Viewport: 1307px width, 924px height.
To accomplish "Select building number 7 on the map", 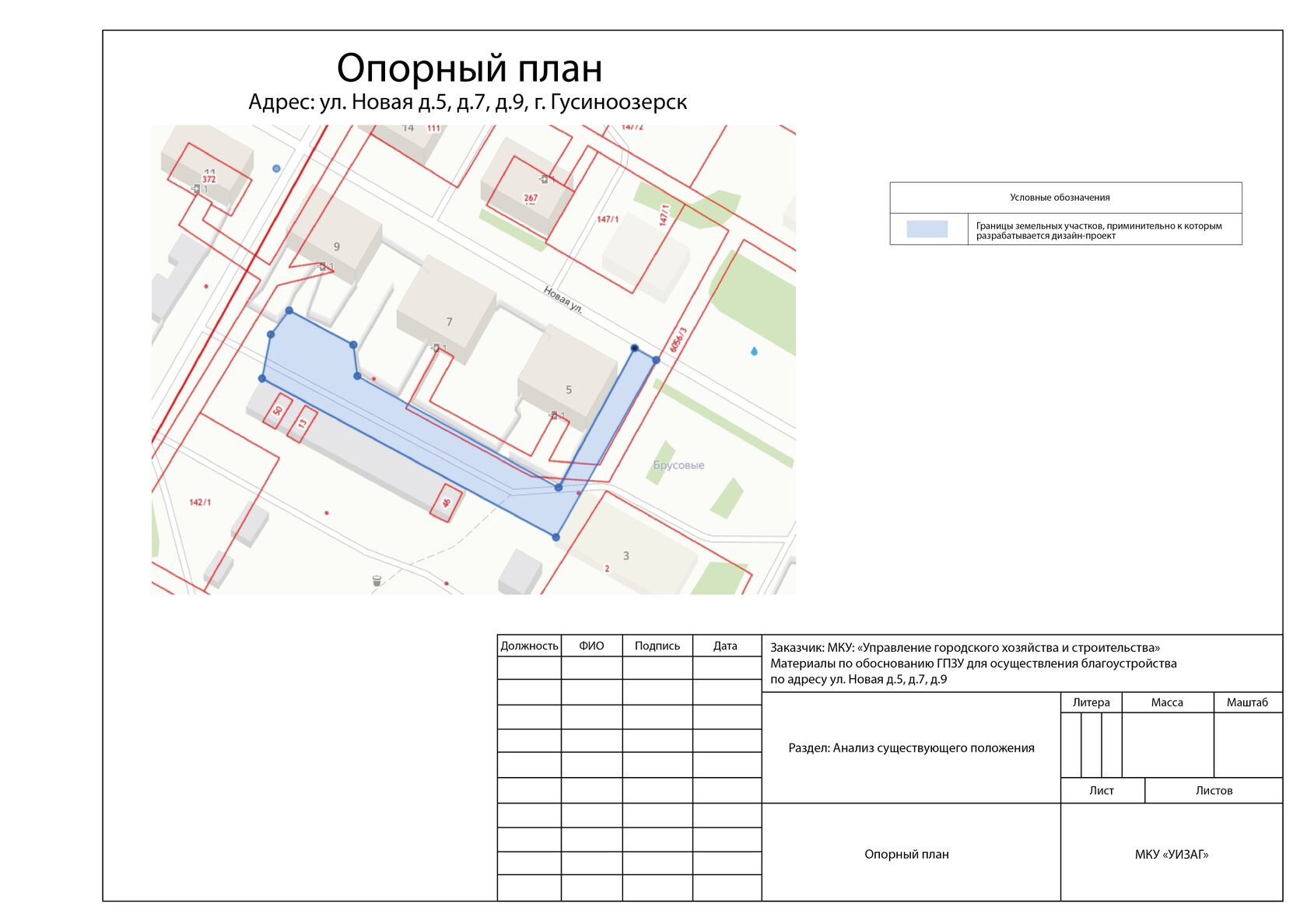I will tap(449, 321).
